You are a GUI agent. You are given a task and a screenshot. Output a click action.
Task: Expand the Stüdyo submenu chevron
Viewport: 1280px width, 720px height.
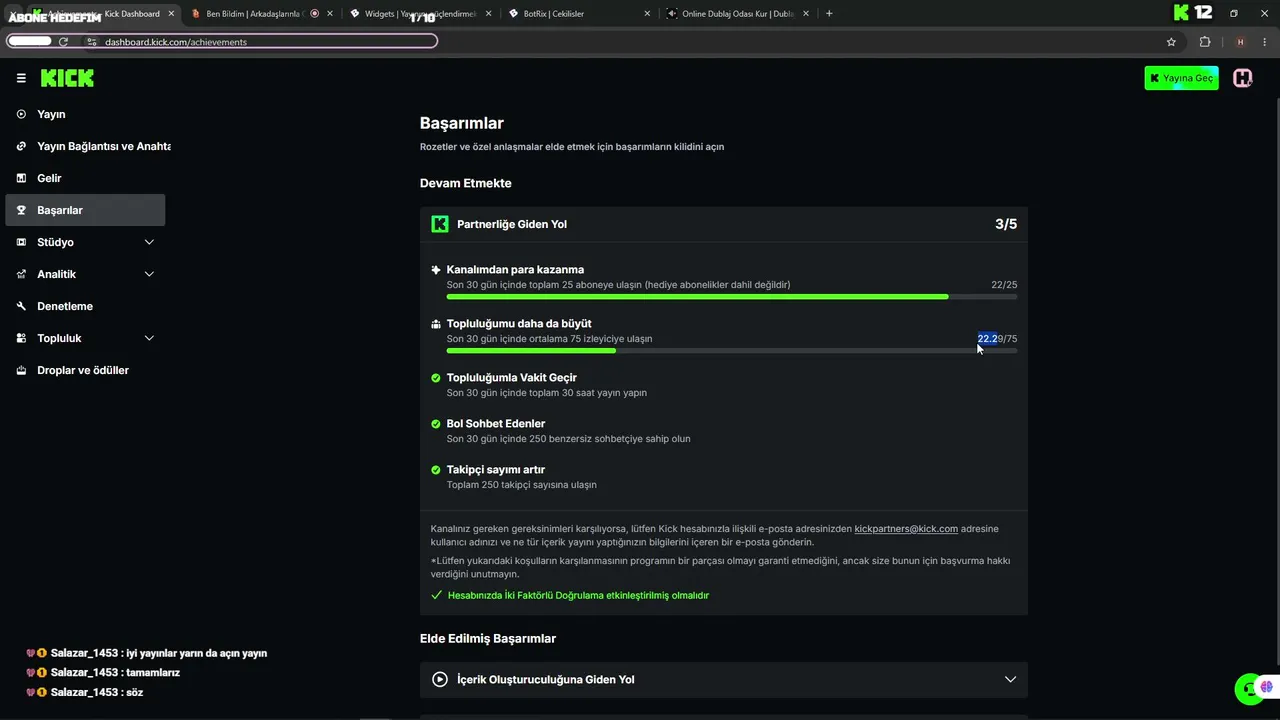point(149,242)
